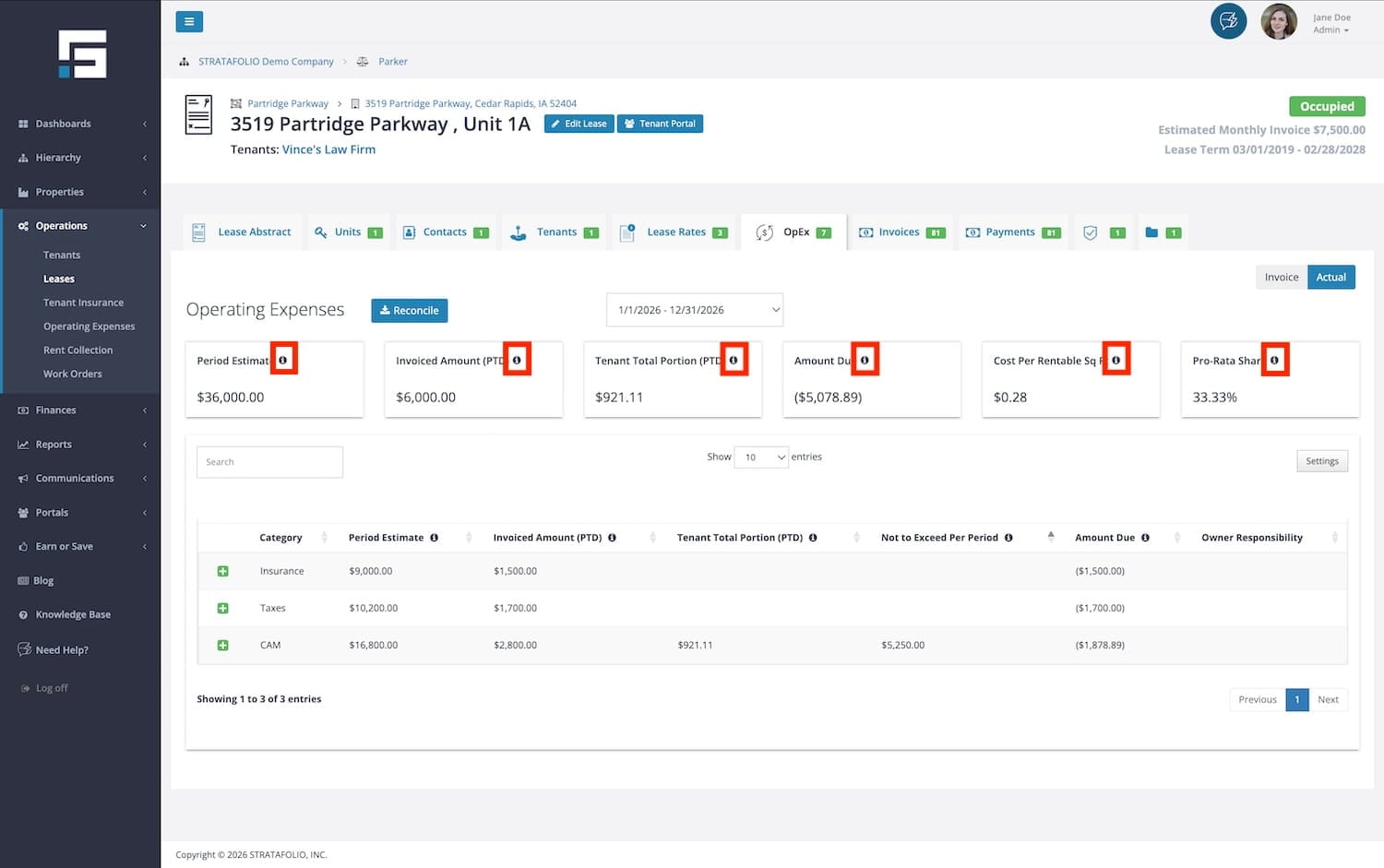Image resolution: width=1384 pixels, height=868 pixels.
Task: Click info icon beside Period Estimate card
Action: click(x=283, y=360)
